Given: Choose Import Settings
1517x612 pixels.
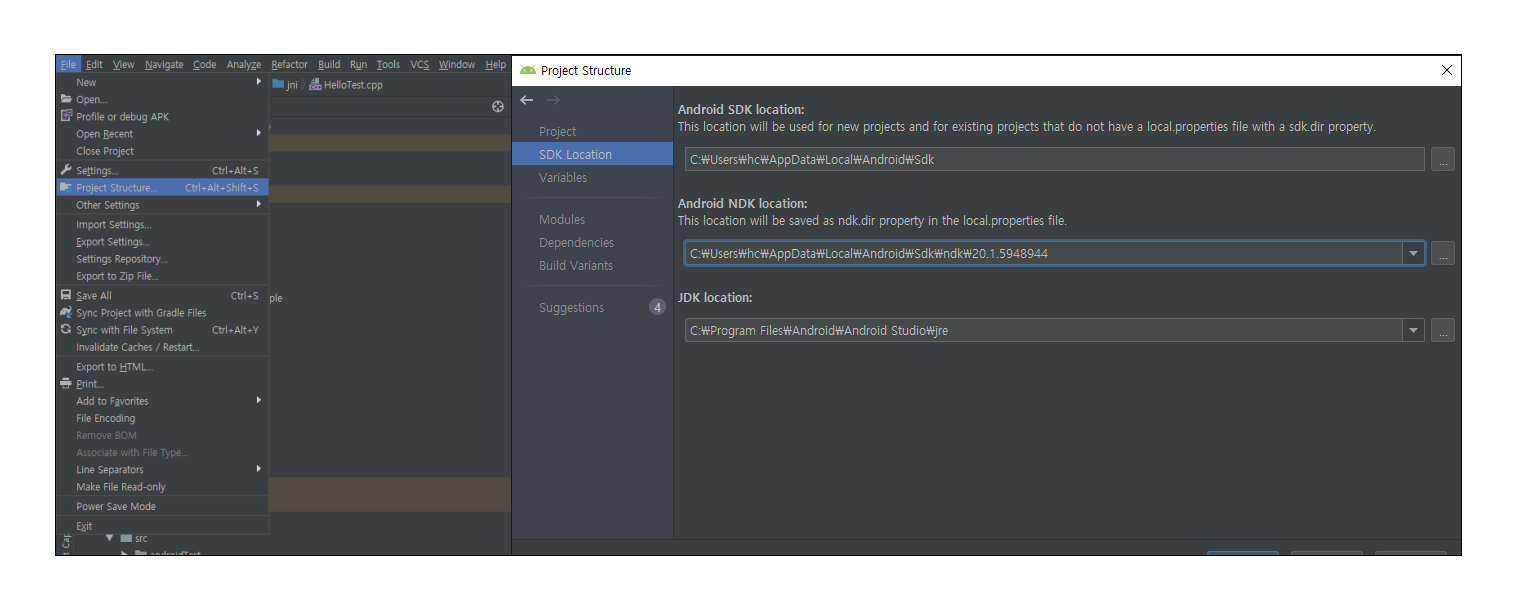Looking at the screenshot, I should [x=114, y=224].
